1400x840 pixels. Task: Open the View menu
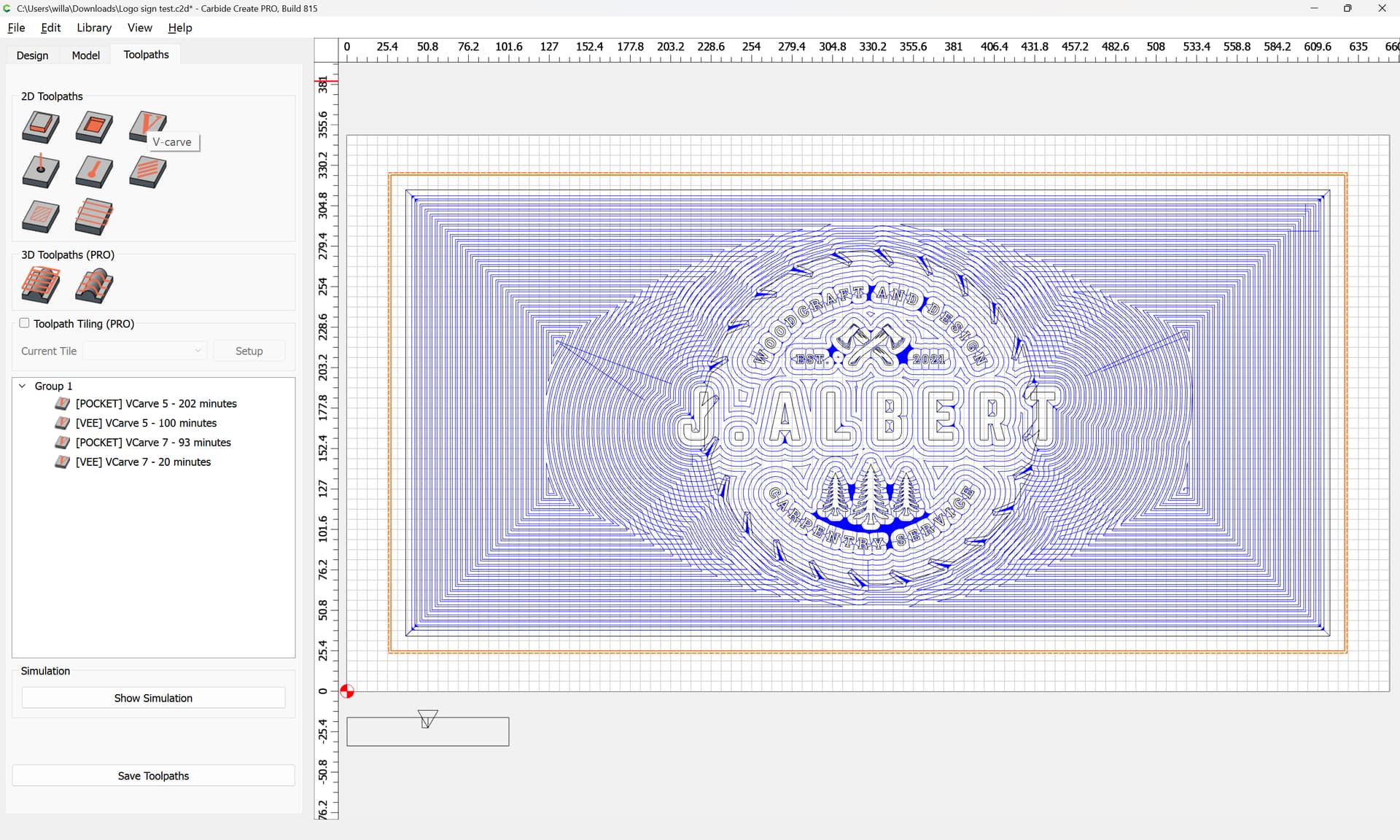[x=139, y=28]
